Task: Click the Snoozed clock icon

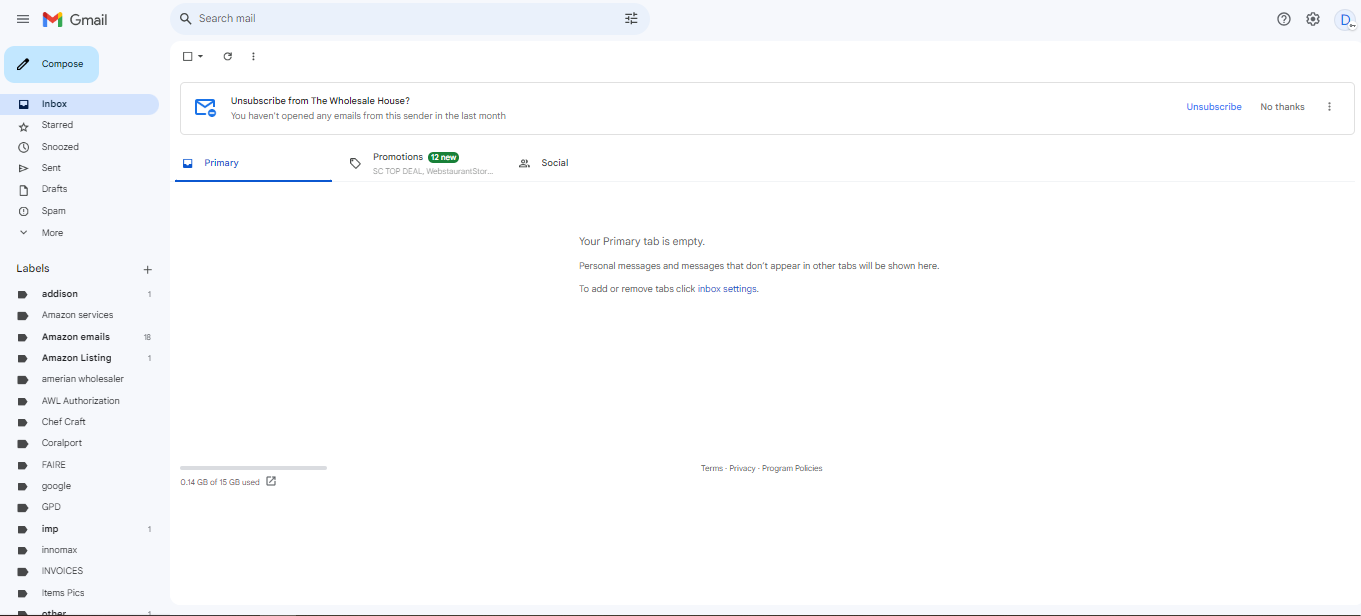Action: [x=23, y=147]
